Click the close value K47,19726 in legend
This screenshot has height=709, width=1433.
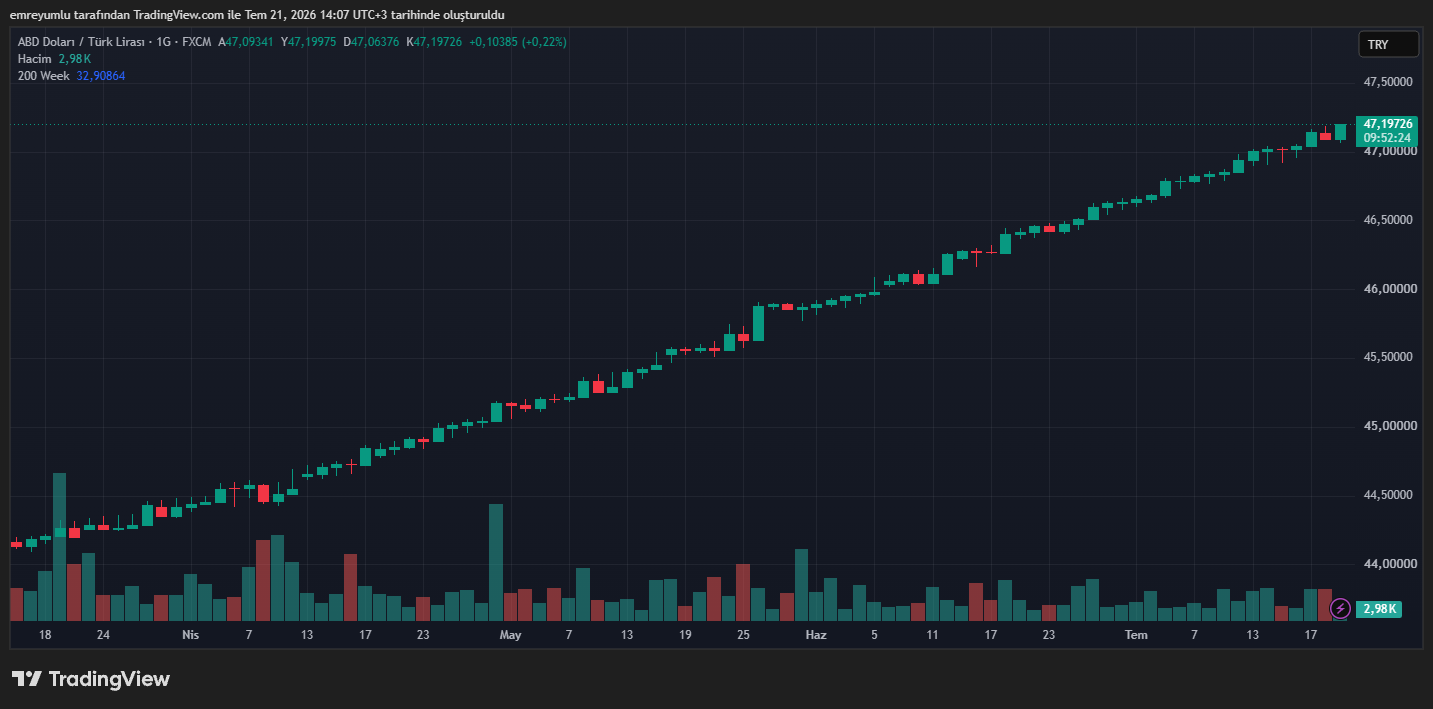tap(434, 42)
